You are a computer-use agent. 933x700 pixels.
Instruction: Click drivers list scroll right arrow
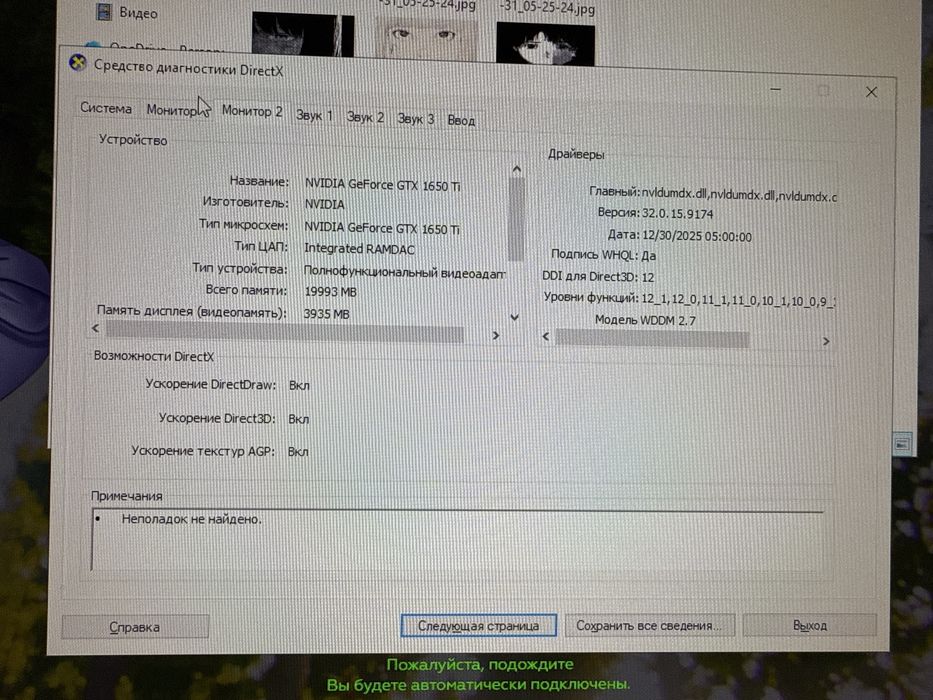tap(826, 341)
